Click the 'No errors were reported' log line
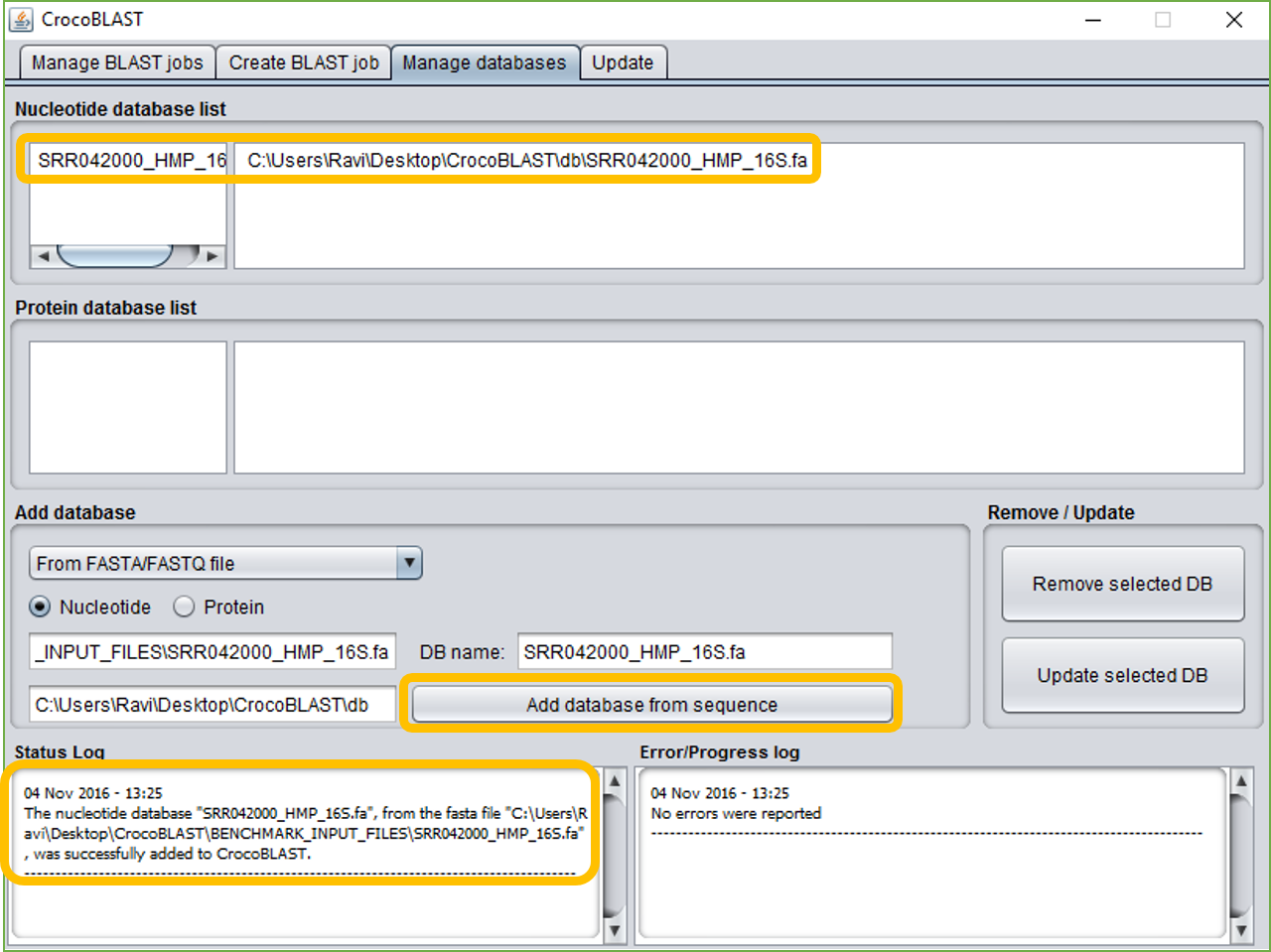Screen dimensions: 1271x952 coord(736,813)
